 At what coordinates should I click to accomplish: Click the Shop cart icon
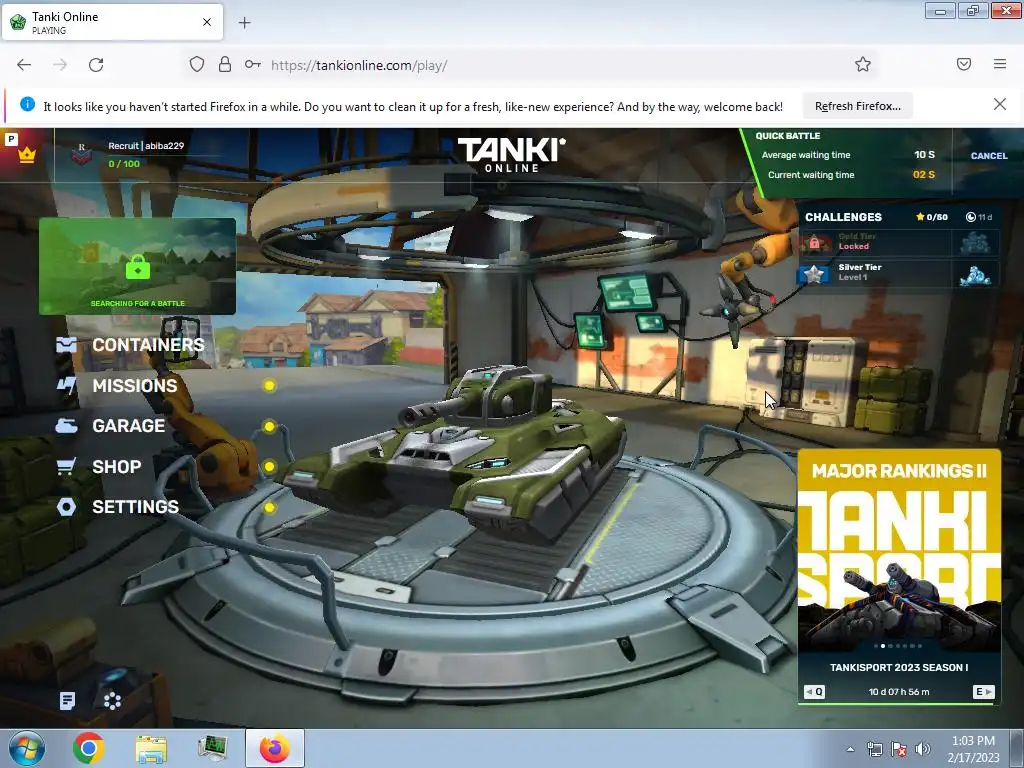pyautogui.click(x=67, y=466)
